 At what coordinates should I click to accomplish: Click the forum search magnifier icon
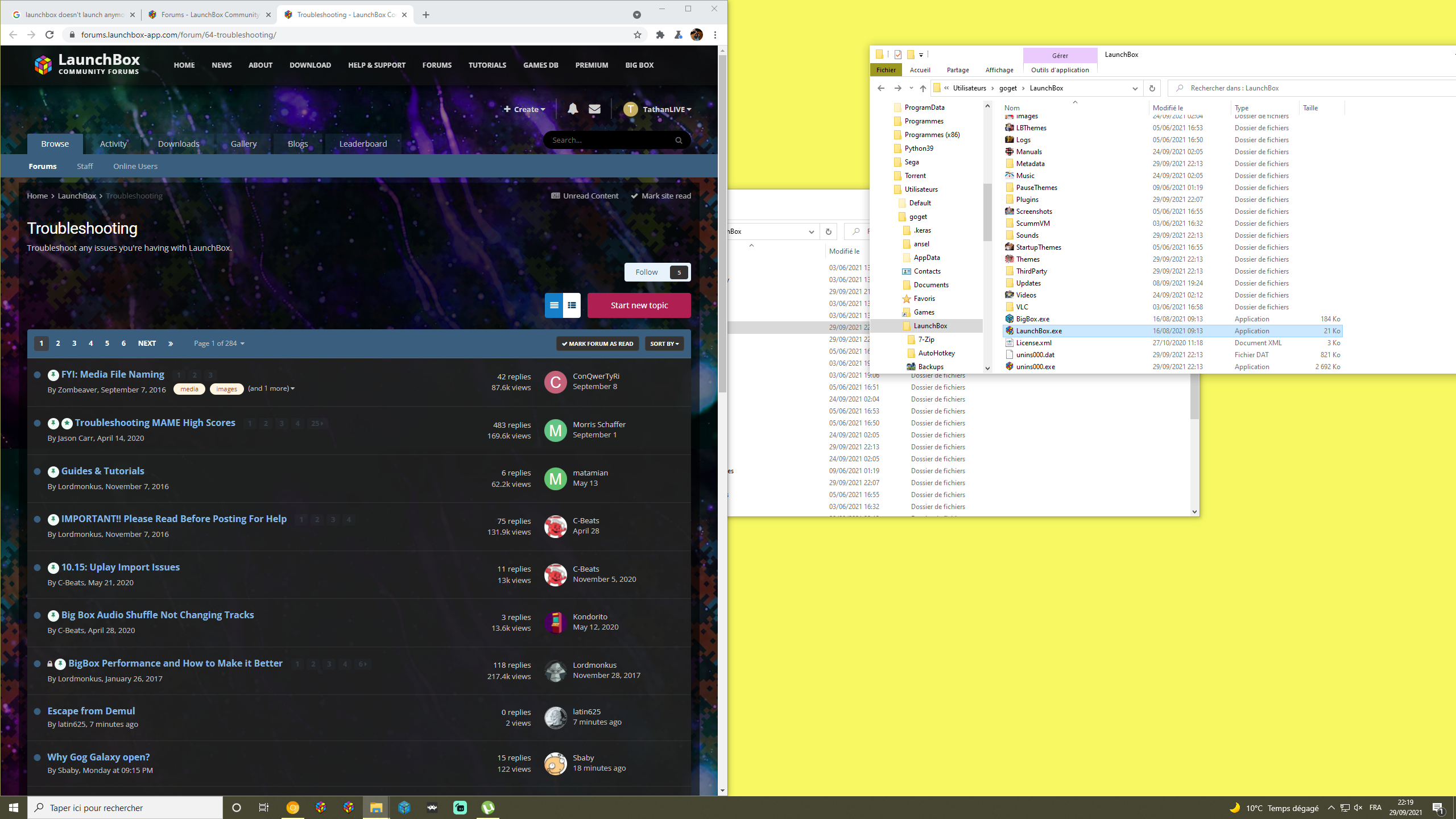click(x=679, y=140)
